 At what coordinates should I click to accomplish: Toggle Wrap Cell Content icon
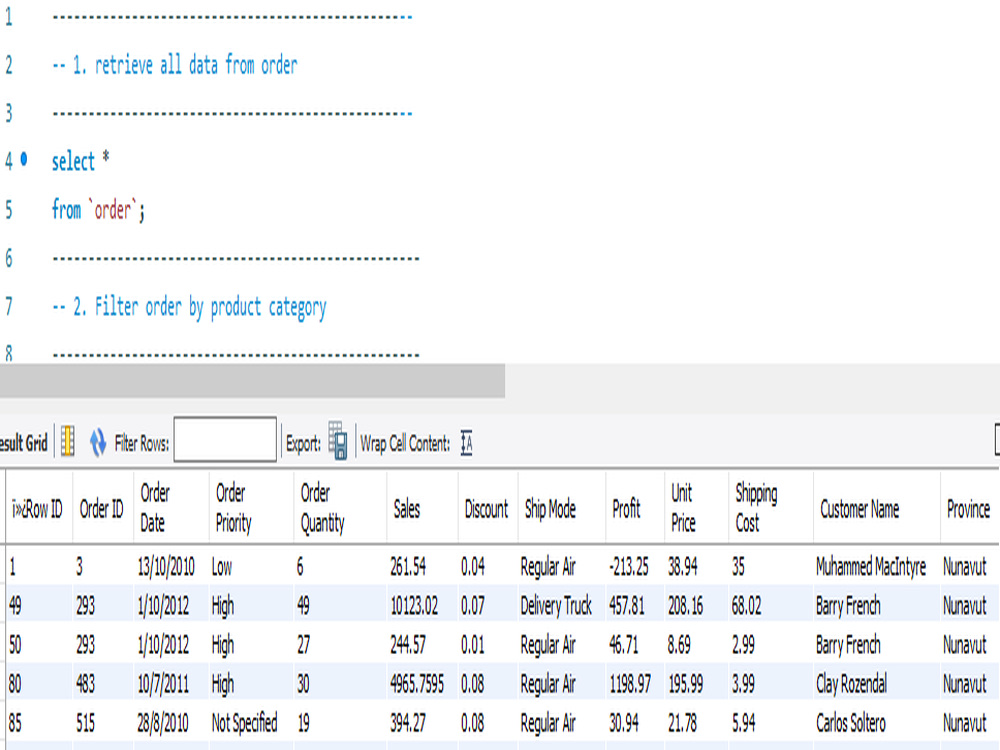(x=467, y=443)
